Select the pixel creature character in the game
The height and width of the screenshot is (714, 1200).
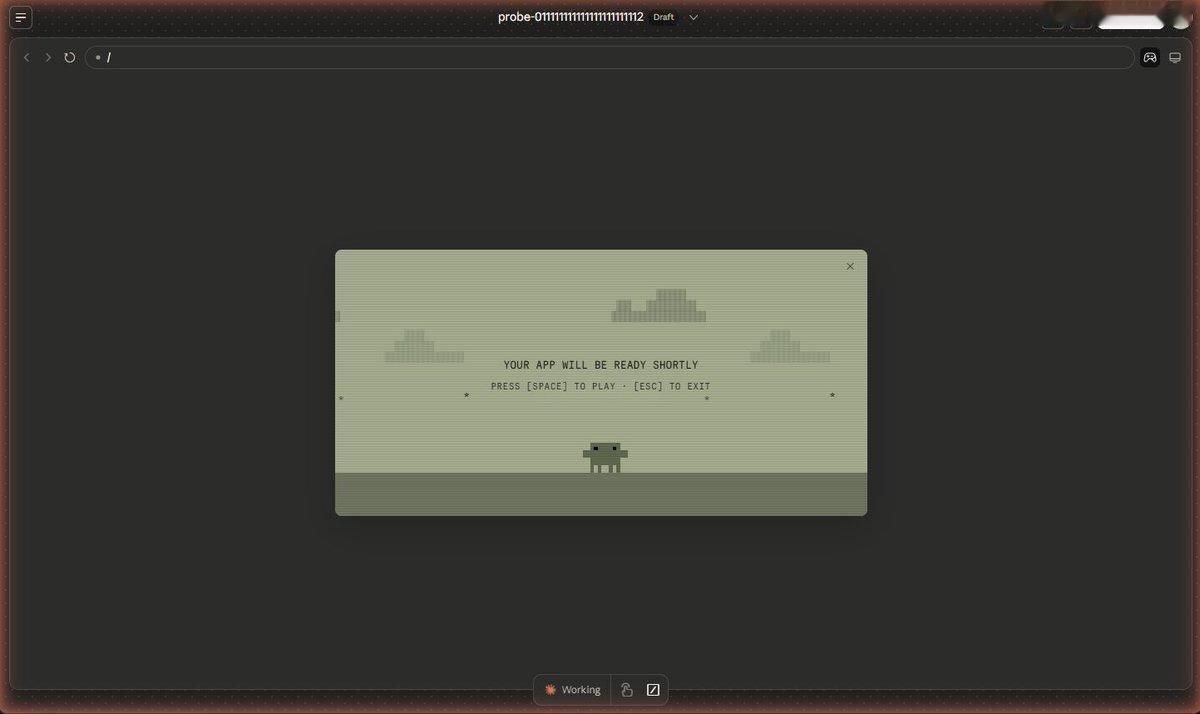pyautogui.click(x=605, y=457)
